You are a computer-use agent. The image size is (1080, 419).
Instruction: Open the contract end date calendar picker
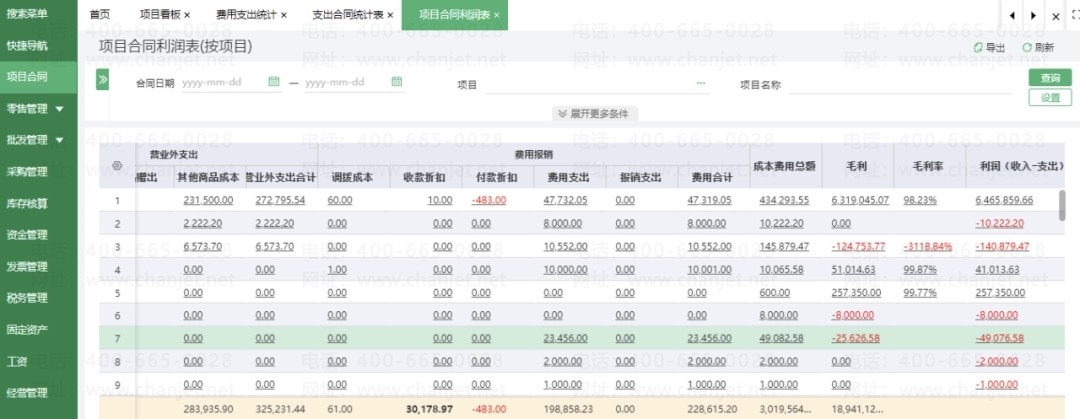(397, 82)
